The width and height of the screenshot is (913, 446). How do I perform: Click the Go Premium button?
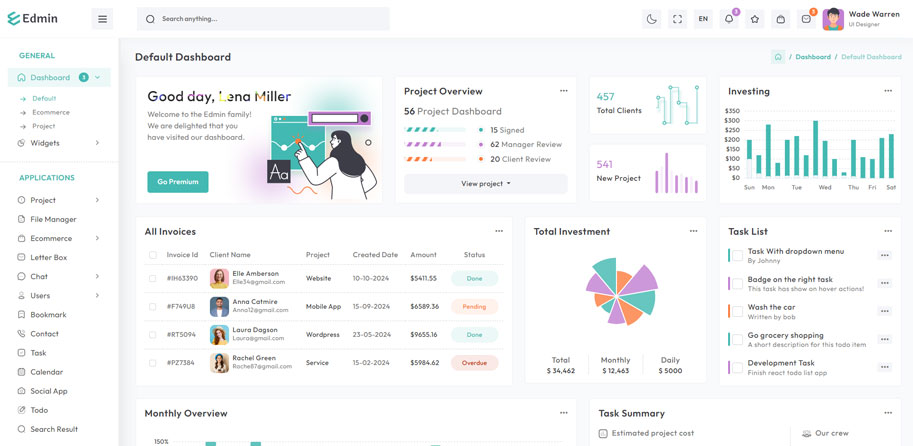click(178, 182)
